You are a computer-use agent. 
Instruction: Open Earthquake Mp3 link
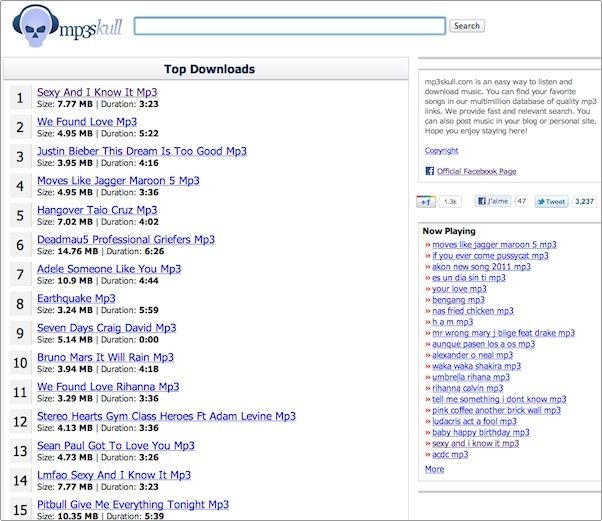pos(76,298)
